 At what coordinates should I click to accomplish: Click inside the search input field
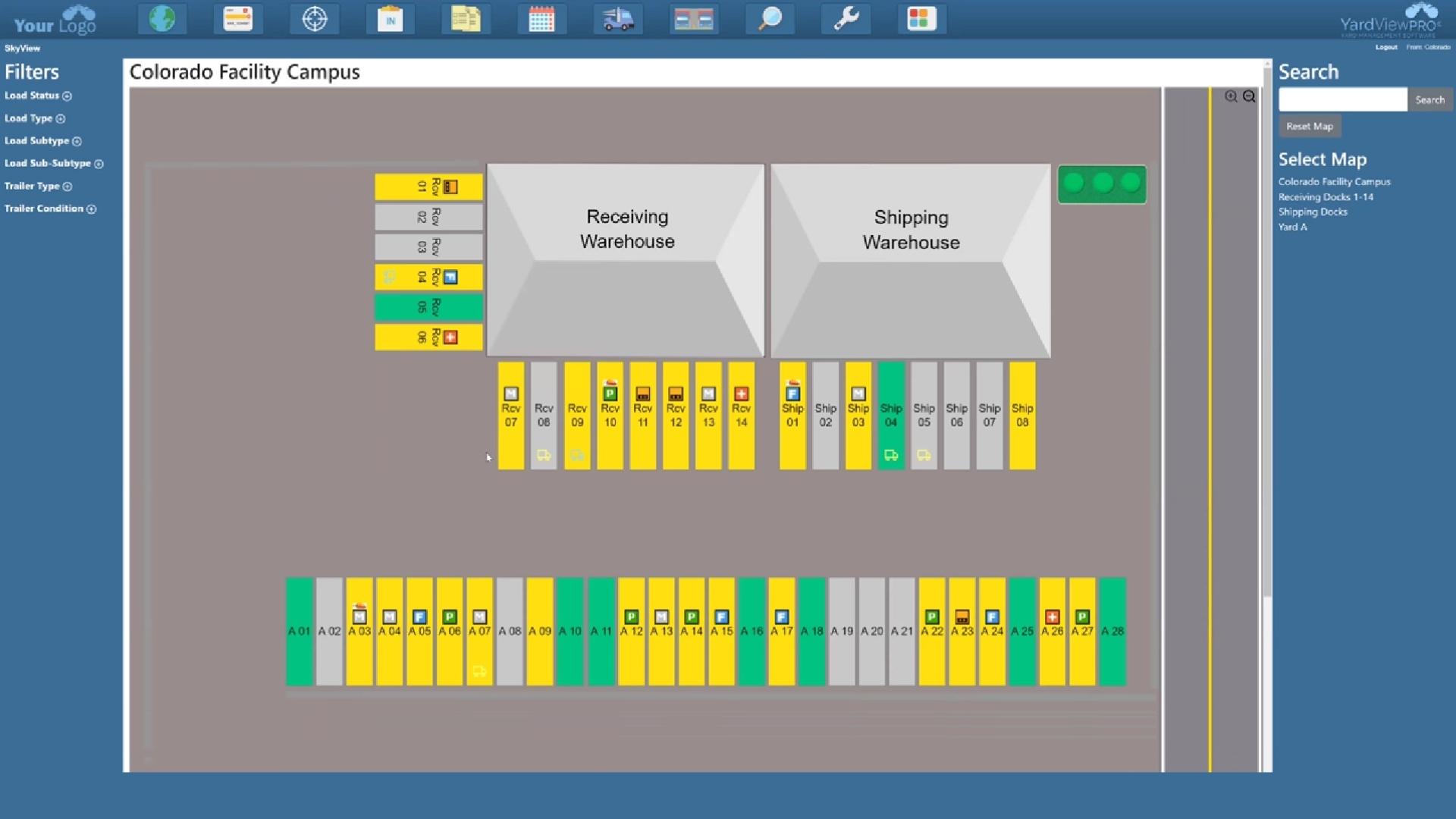[x=1342, y=99]
